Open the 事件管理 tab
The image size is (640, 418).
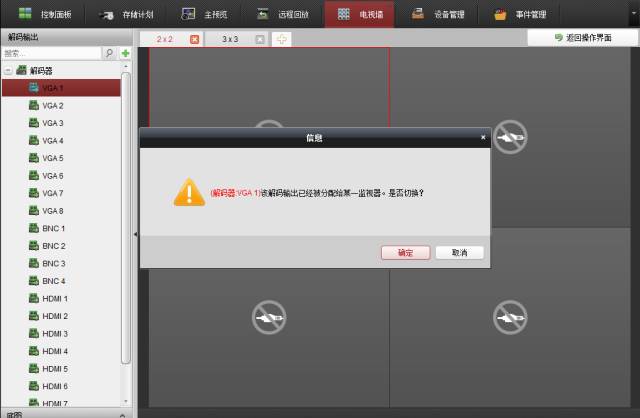[x=521, y=15]
